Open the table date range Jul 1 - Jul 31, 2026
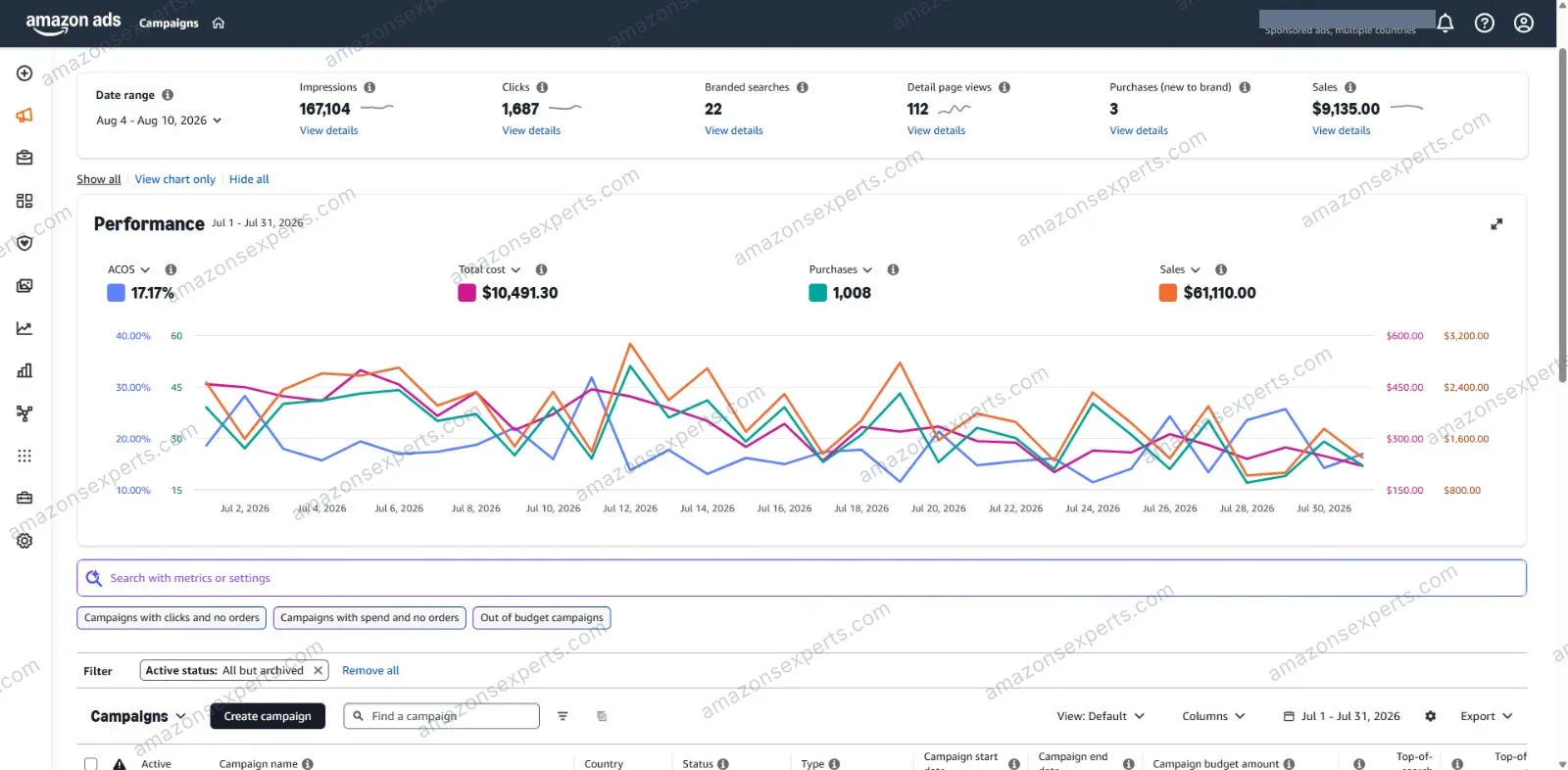Viewport: 1568px width, 770px height. [x=1342, y=716]
